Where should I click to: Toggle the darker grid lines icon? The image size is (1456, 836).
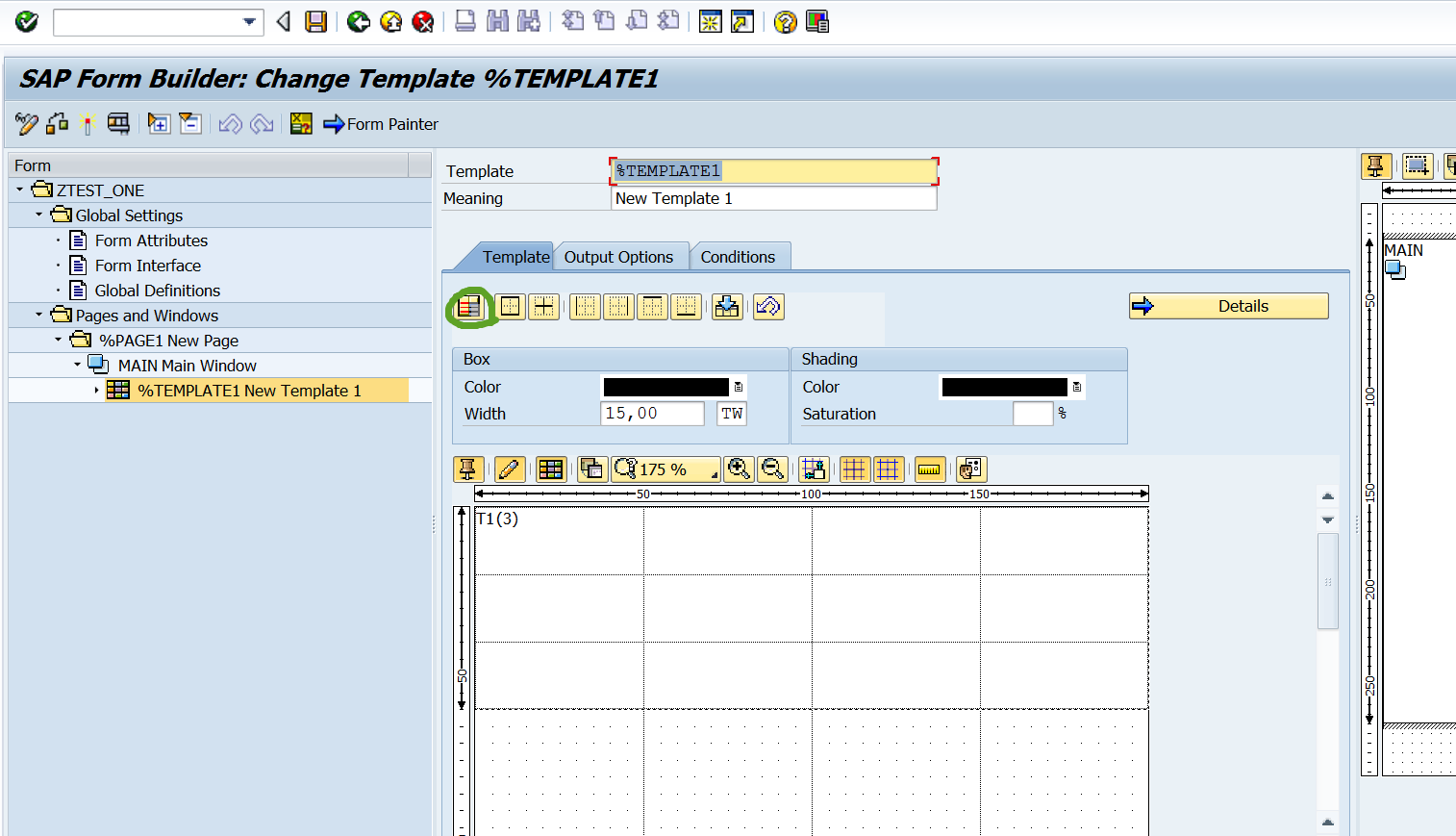[888, 469]
